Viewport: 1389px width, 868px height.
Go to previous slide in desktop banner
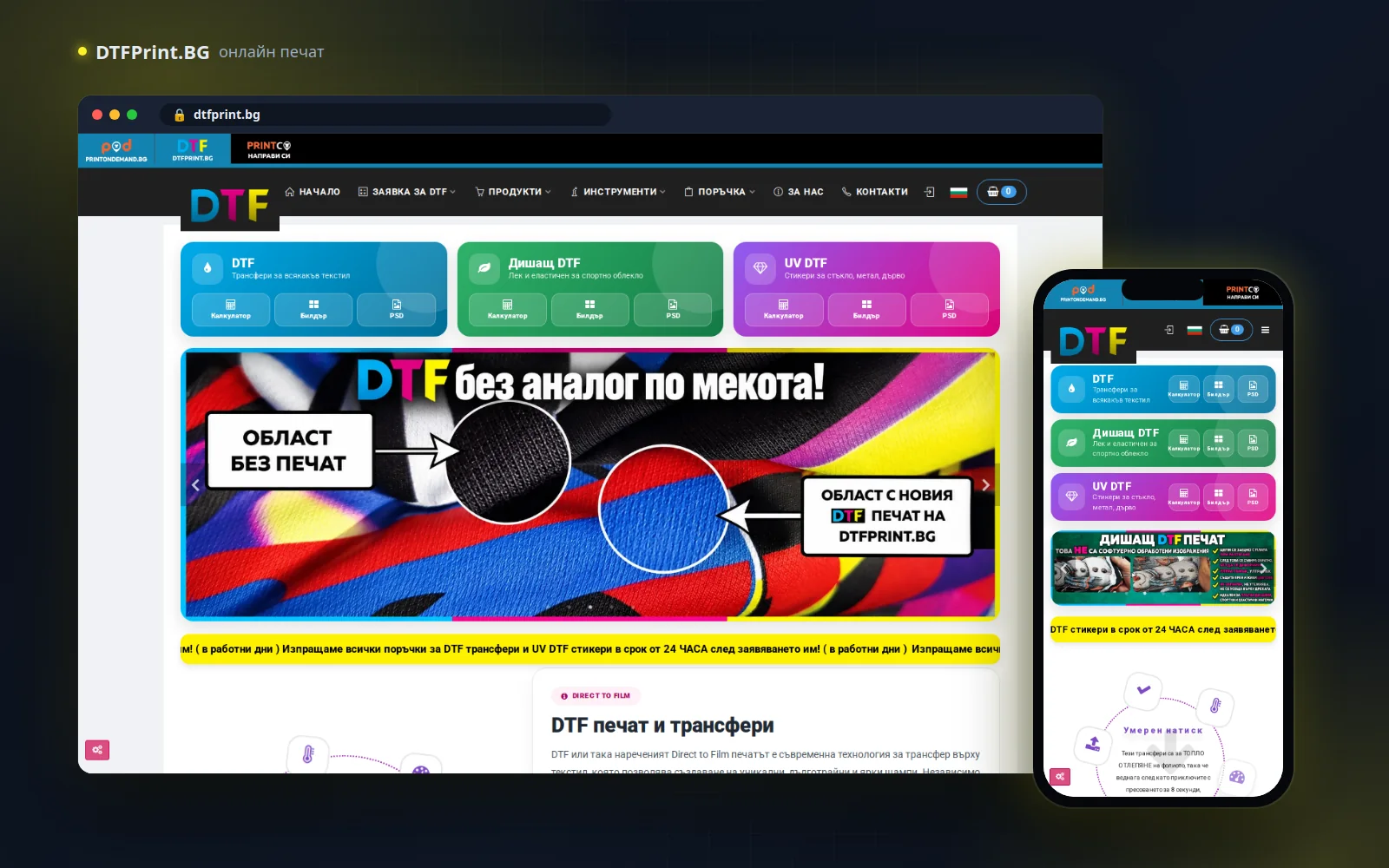pos(195,485)
